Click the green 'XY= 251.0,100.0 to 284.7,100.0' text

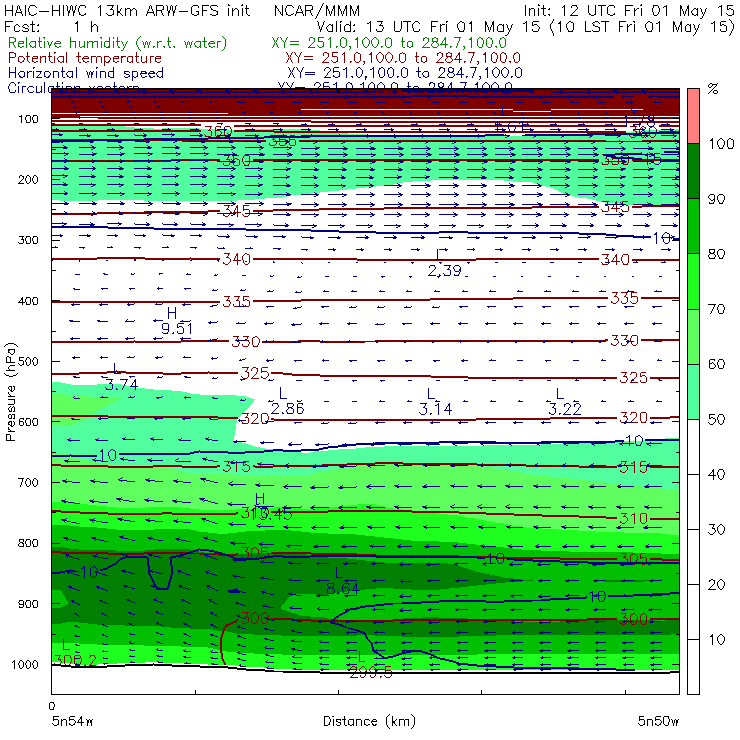point(389,43)
